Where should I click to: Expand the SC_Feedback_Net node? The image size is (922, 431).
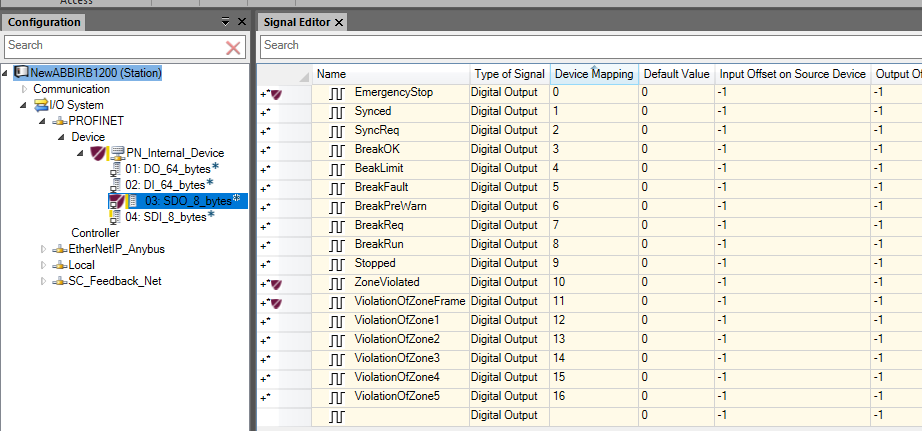(43, 282)
